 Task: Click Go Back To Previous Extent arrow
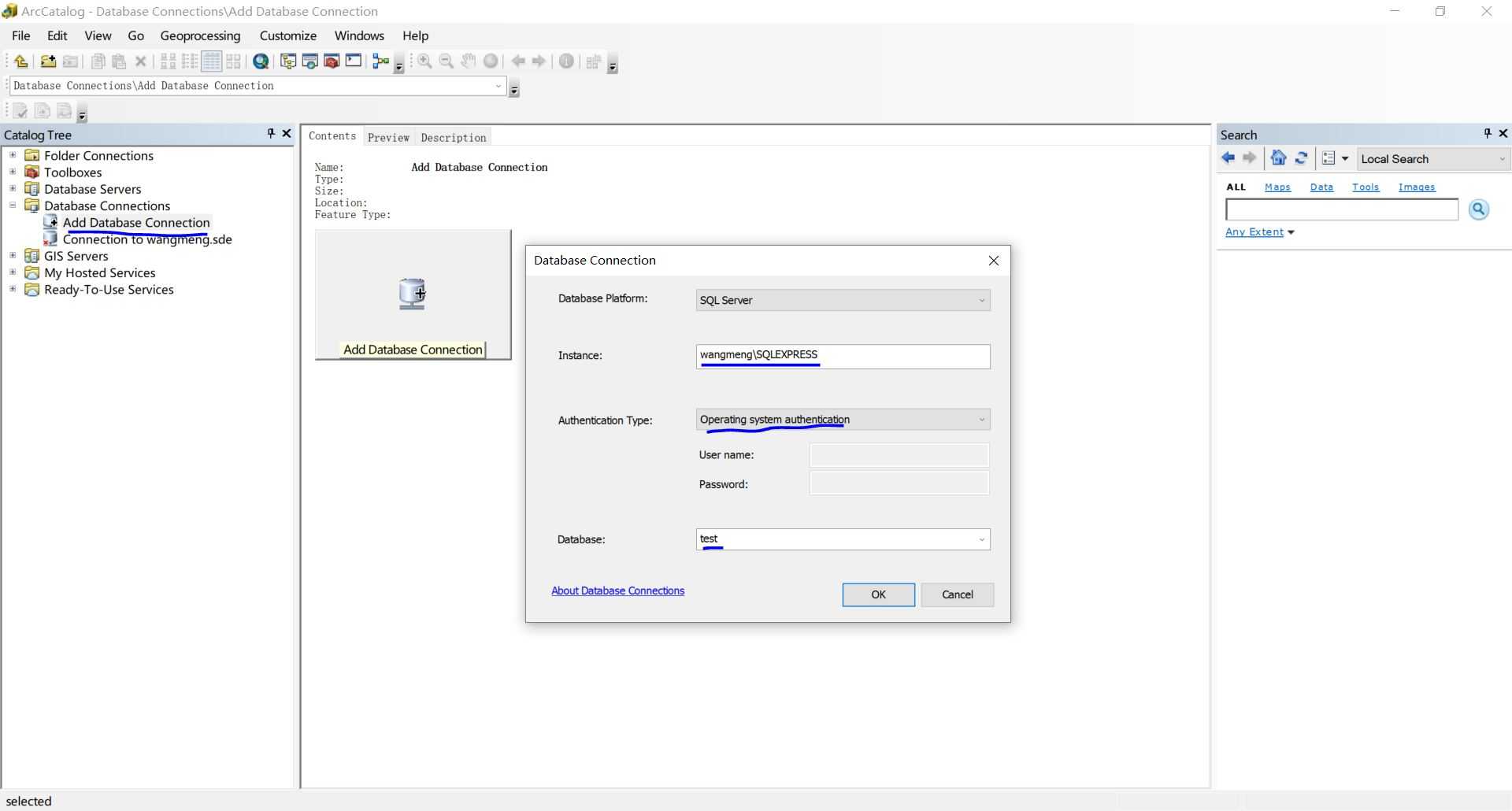click(518, 61)
